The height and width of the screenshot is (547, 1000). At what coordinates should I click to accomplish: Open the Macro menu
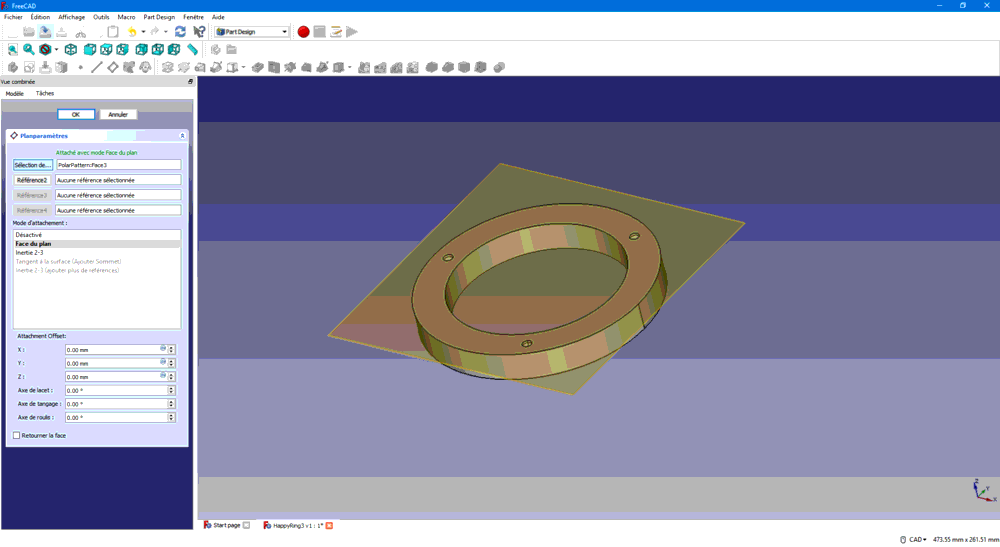click(x=126, y=17)
